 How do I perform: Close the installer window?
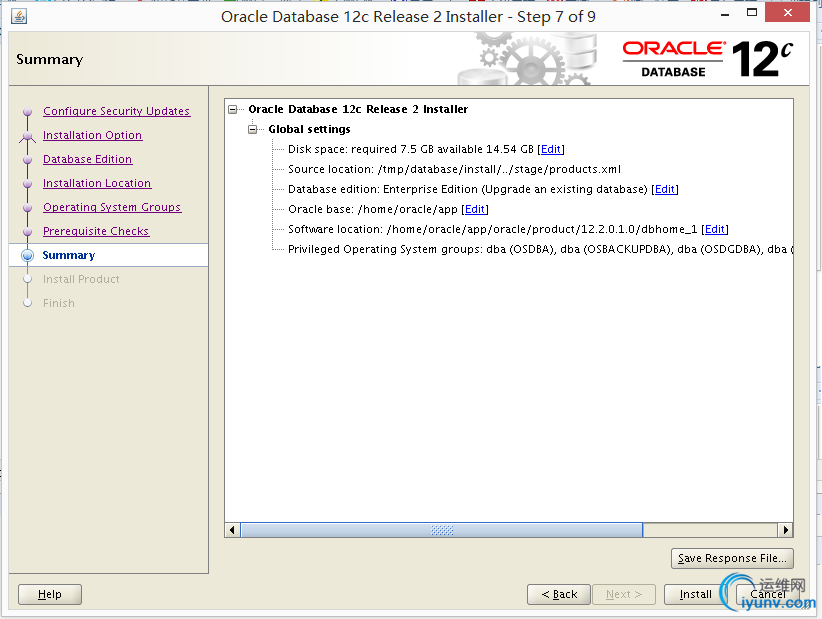[x=787, y=13]
